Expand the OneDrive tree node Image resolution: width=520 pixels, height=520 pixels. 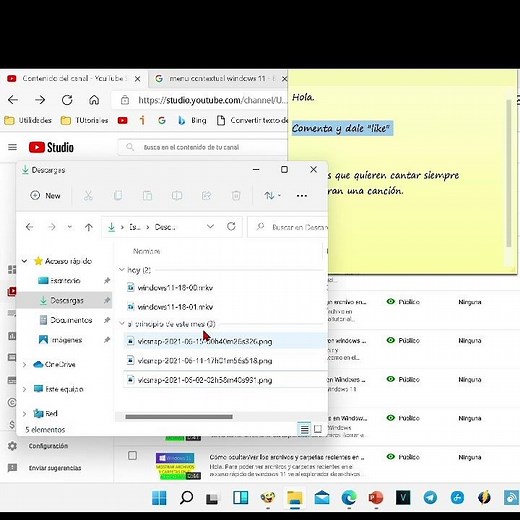tap(24, 365)
